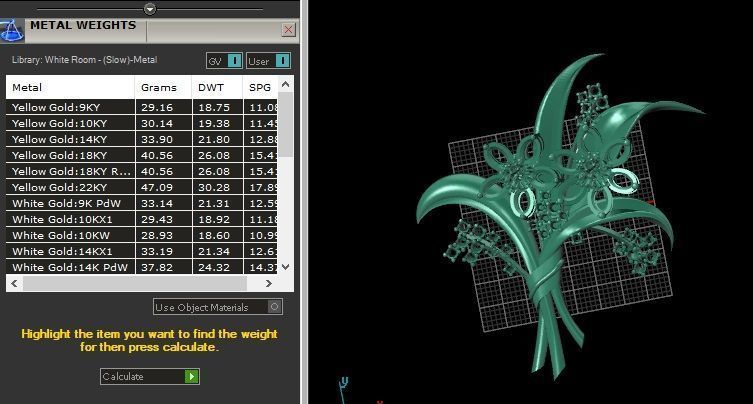Click the 24.32 DWT cell
The image size is (753, 404).
[218, 267]
